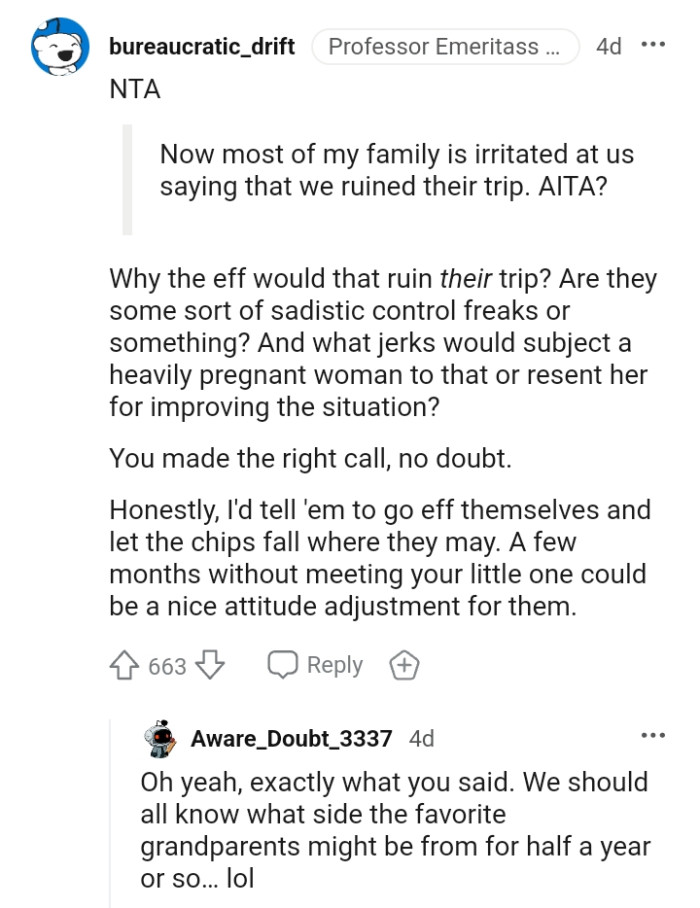Remove the upvote by tapping the up arrow again
This screenshot has height=908, width=700.
pyautogui.click(x=125, y=664)
